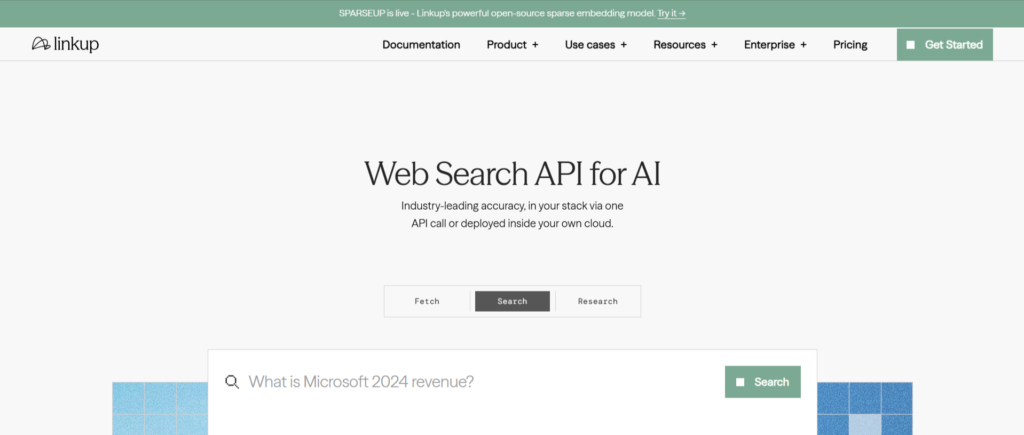This screenshot has height=435, width=1024.
Task: Open the Documentation page
Action: (x=421, y=44)
